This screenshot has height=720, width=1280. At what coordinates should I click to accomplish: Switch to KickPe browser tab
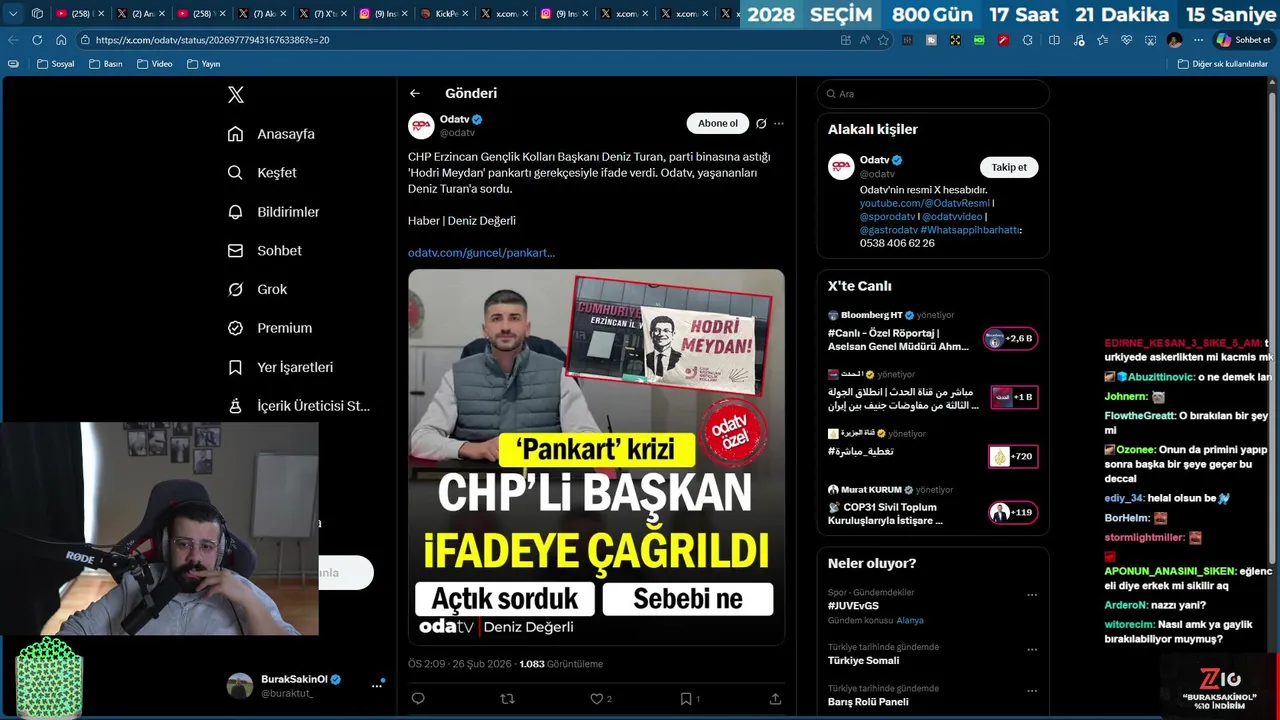coord(443,14)
